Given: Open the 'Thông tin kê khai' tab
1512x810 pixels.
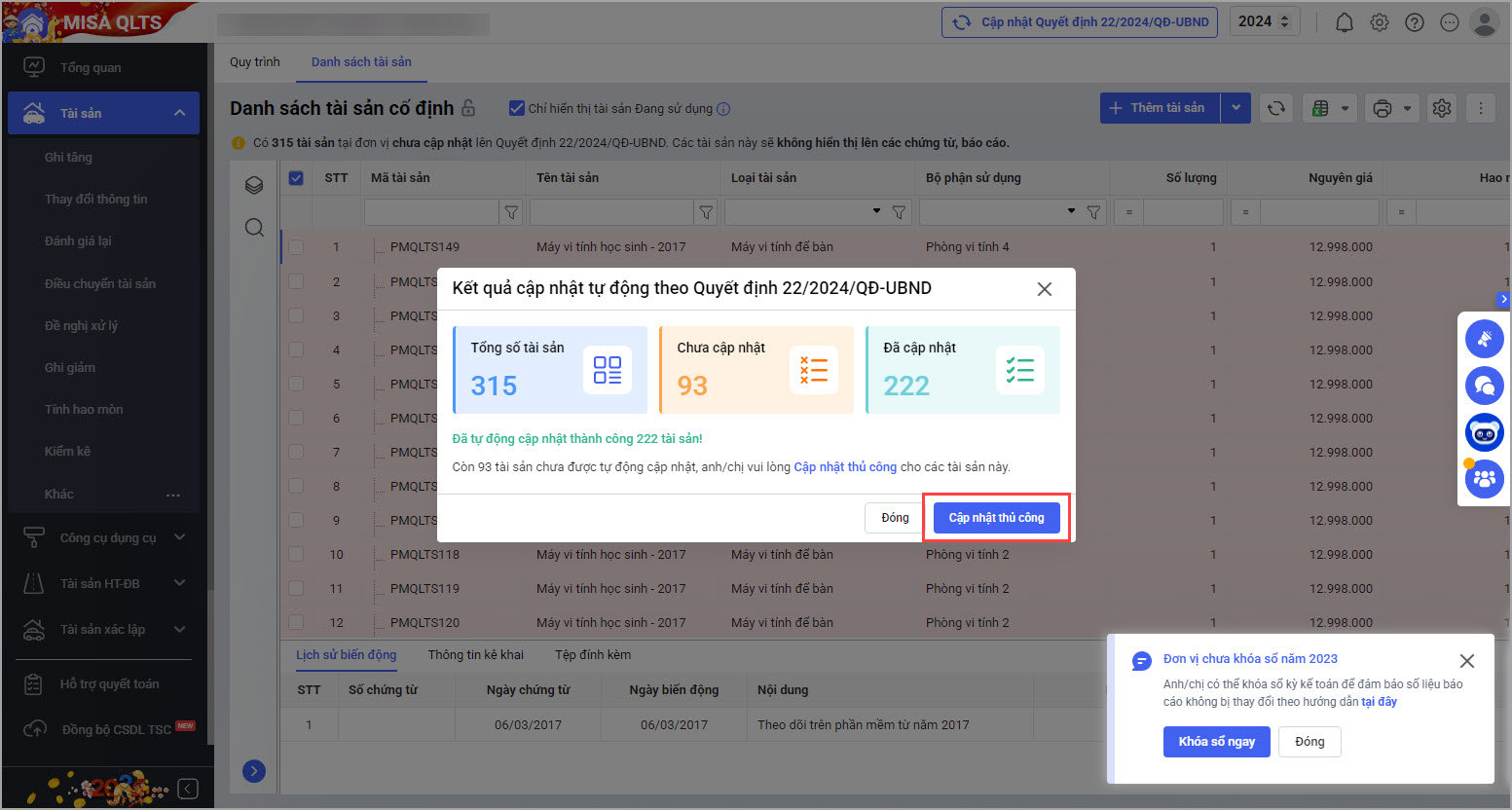Looking at the screenshot, I should pos(475,655).
